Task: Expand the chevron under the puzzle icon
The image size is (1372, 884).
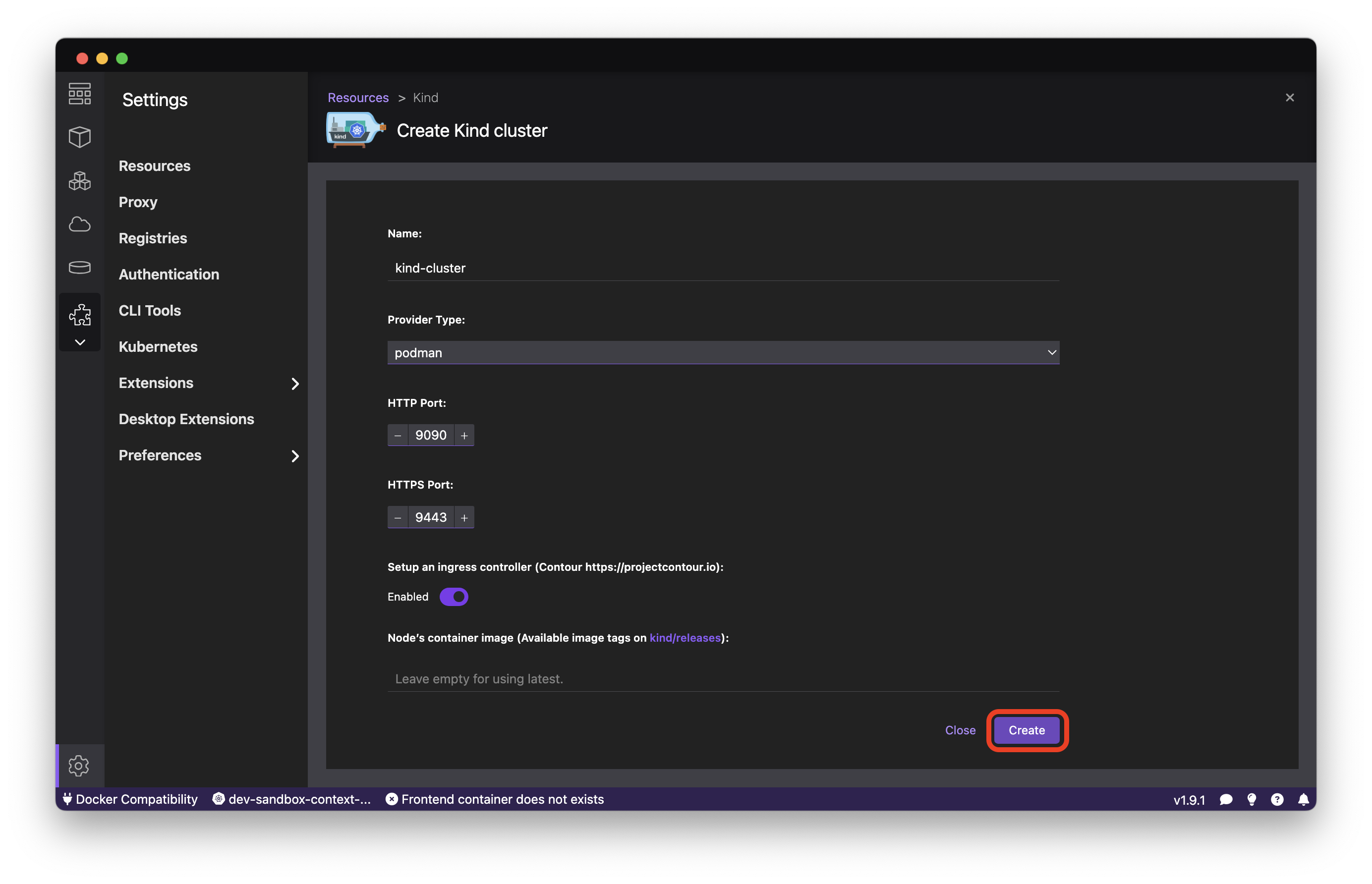Action: click(80, 342)
